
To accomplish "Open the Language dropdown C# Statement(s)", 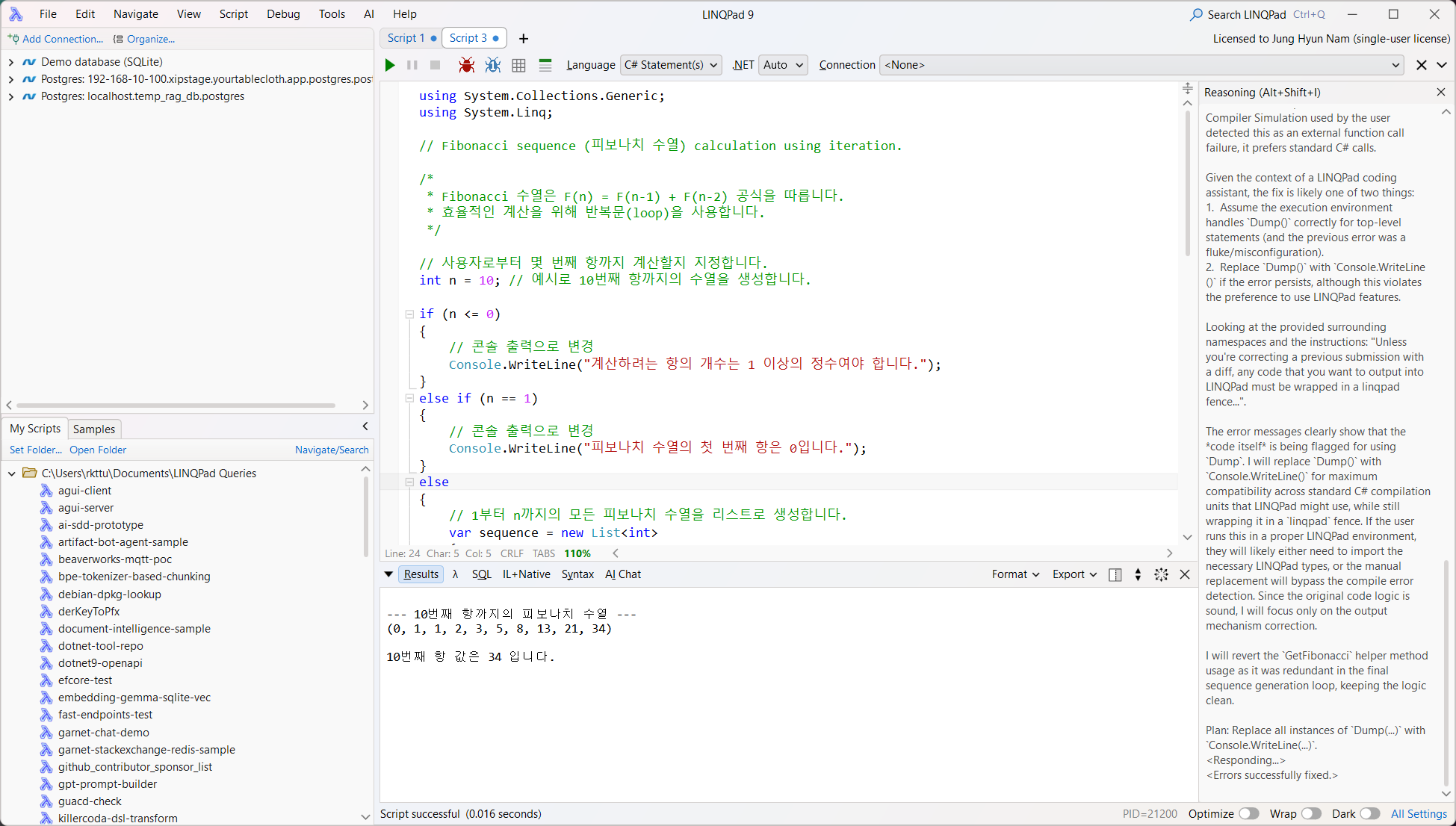I will point(671,65).
